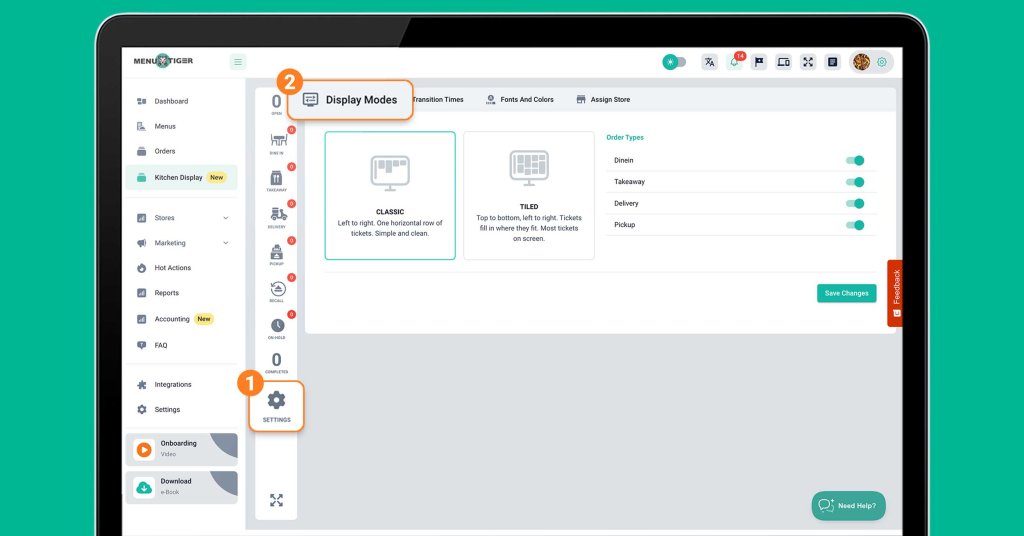Disable the Takeaway order type switch
Viewport: 1024px width, 536px height.
854,182
